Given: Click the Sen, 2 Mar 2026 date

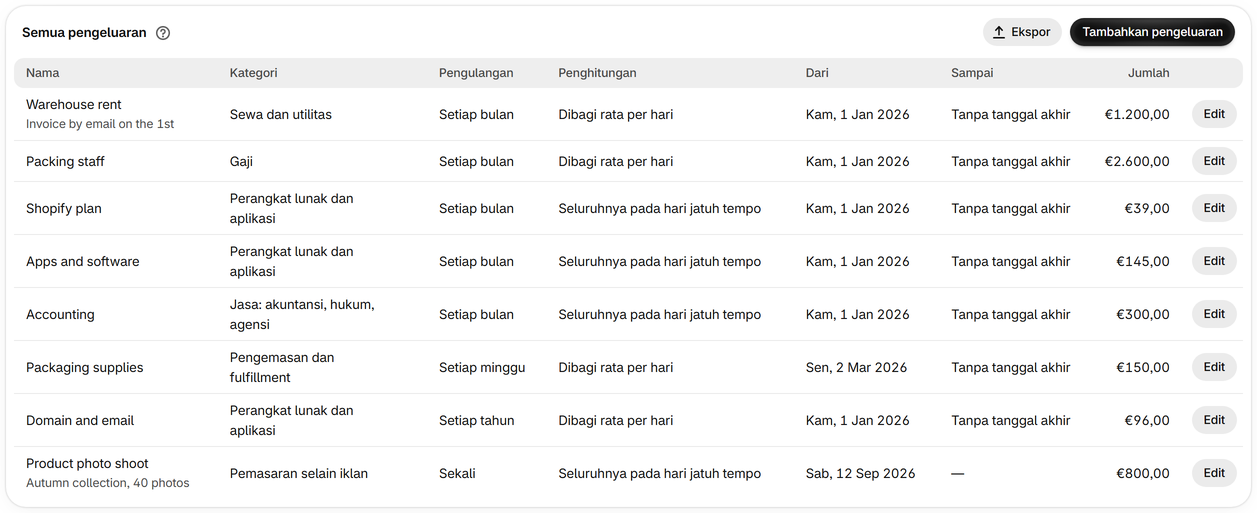Looking at the screenshot, I should pyautogui.click(x=857, y=367).
